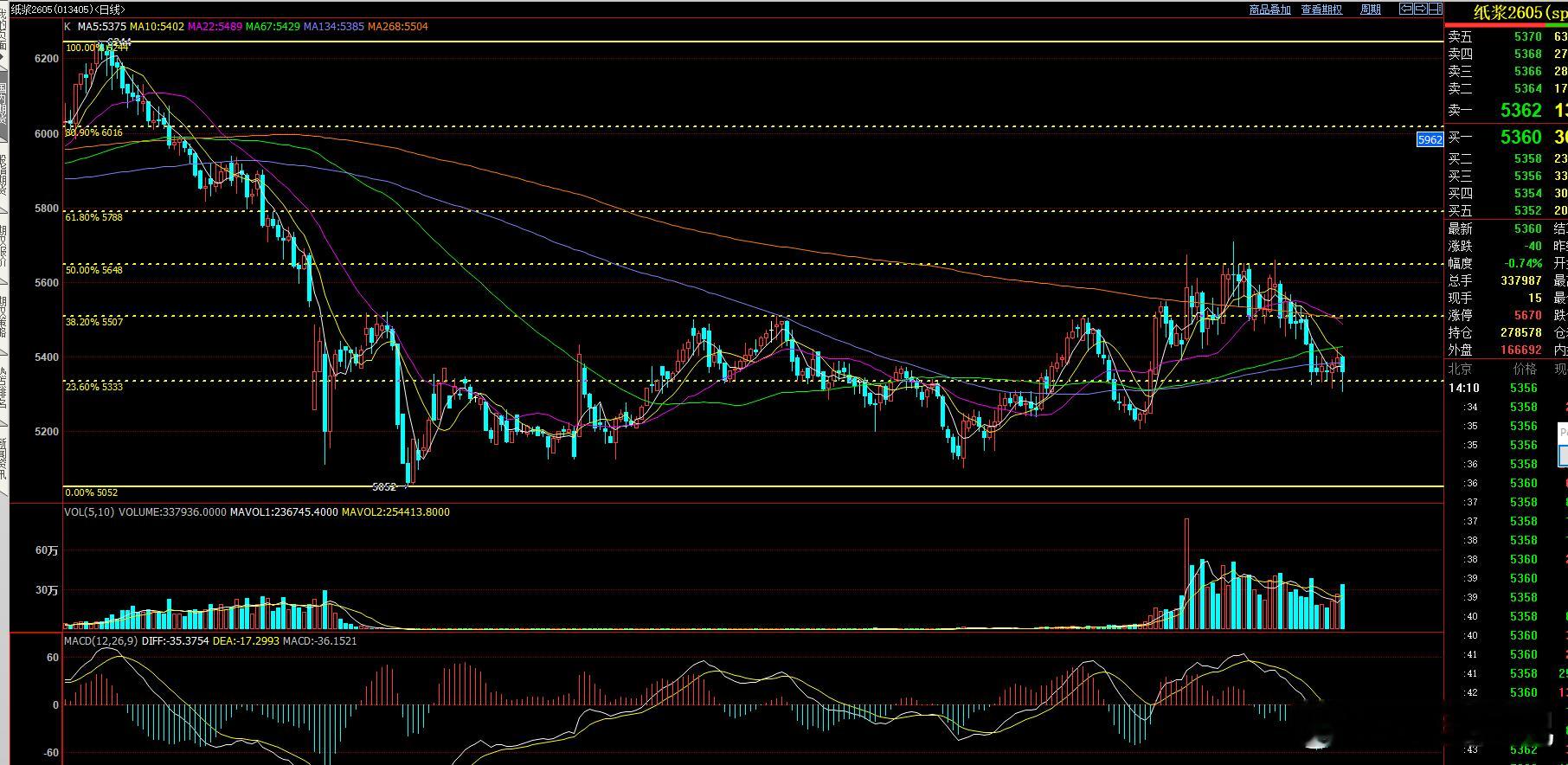The width and height of the screenshot is (1568, 765).
Task: Click the MAVOL1:236745.4000 label
Action: [x=284, y=512]
